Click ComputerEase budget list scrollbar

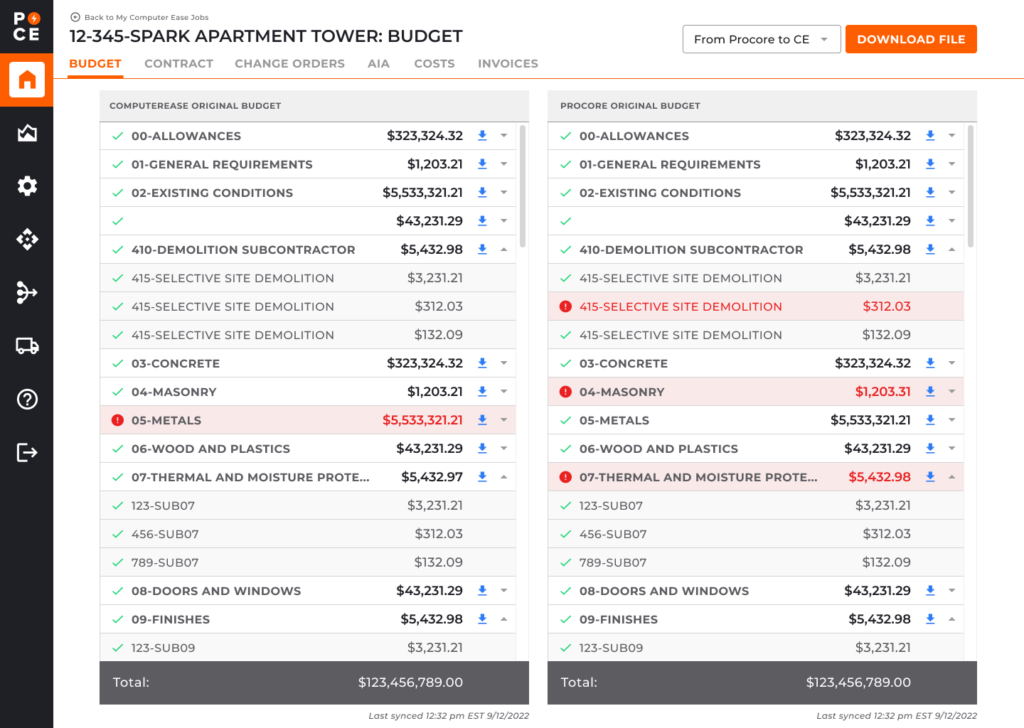tap(522, 186)
